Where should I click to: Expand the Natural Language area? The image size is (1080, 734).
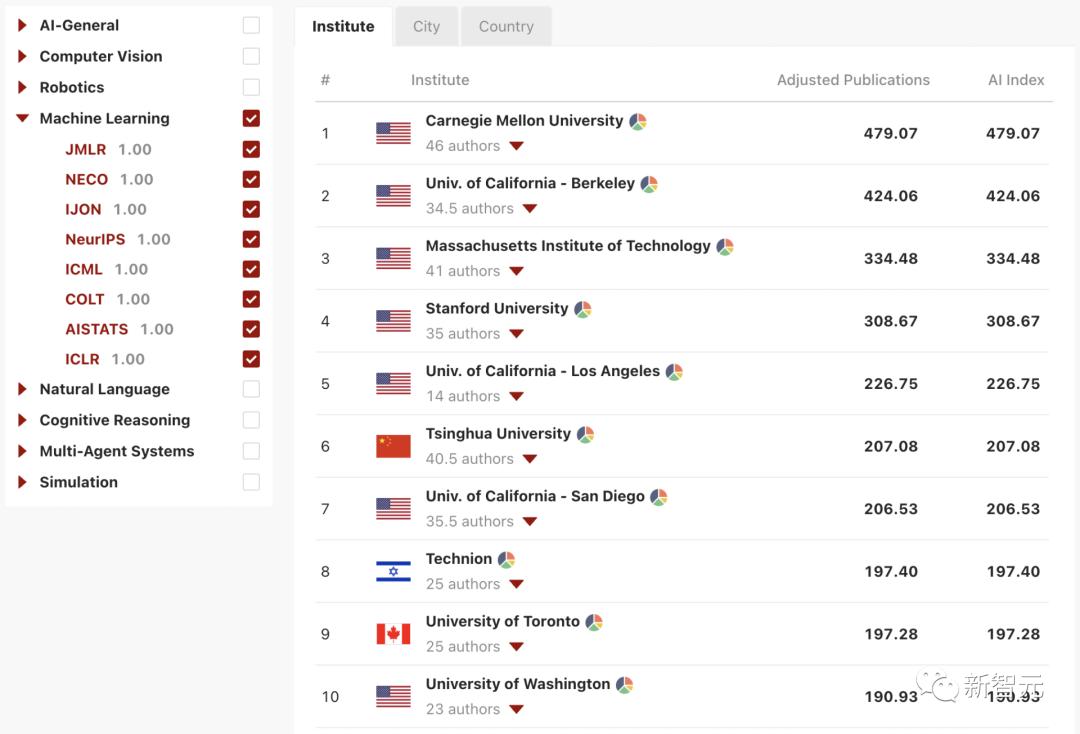pyautogui.click(x=22, y=389)
